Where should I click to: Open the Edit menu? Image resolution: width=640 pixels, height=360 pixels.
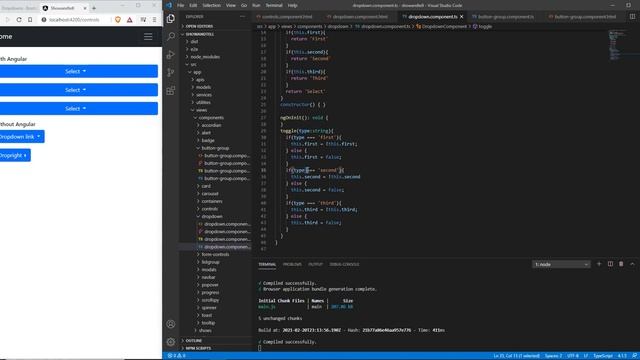[193, 5]
